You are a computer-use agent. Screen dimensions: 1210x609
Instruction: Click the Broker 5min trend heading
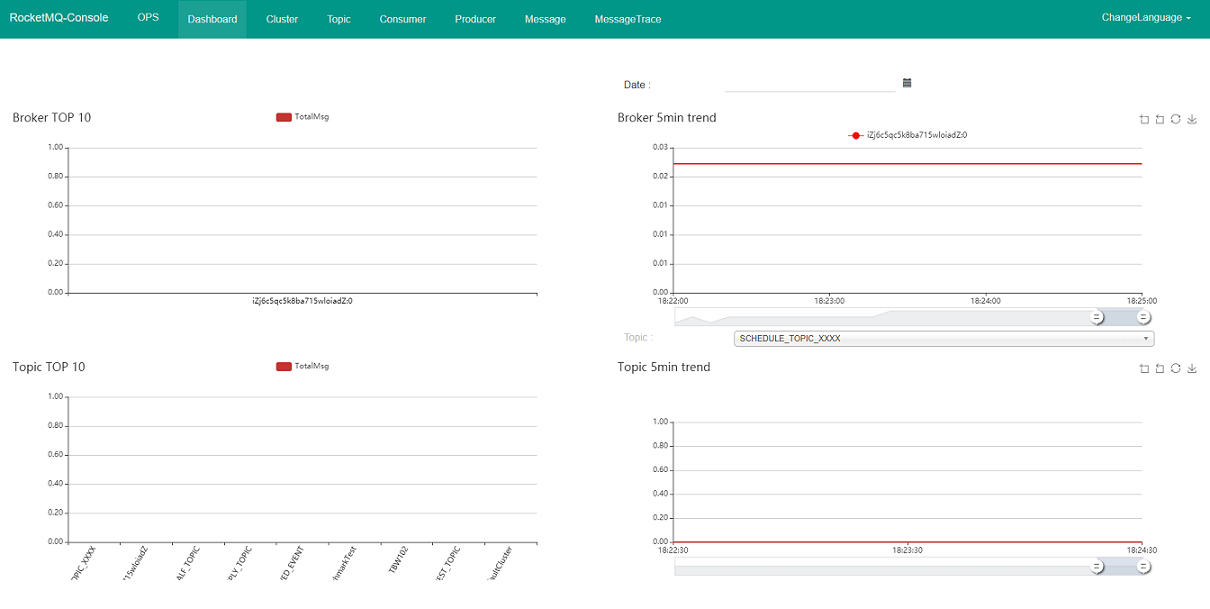[667, 118]
